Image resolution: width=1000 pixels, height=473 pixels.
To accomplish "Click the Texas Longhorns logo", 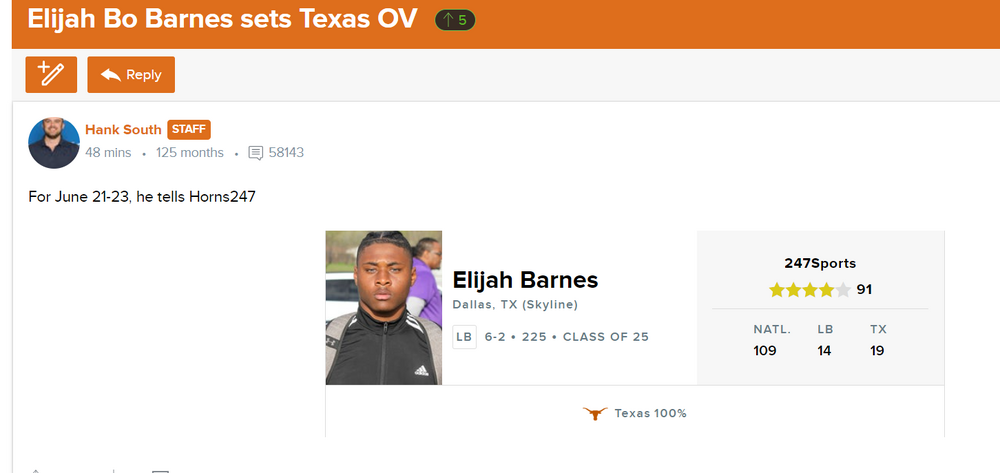I will coord(595,413).
